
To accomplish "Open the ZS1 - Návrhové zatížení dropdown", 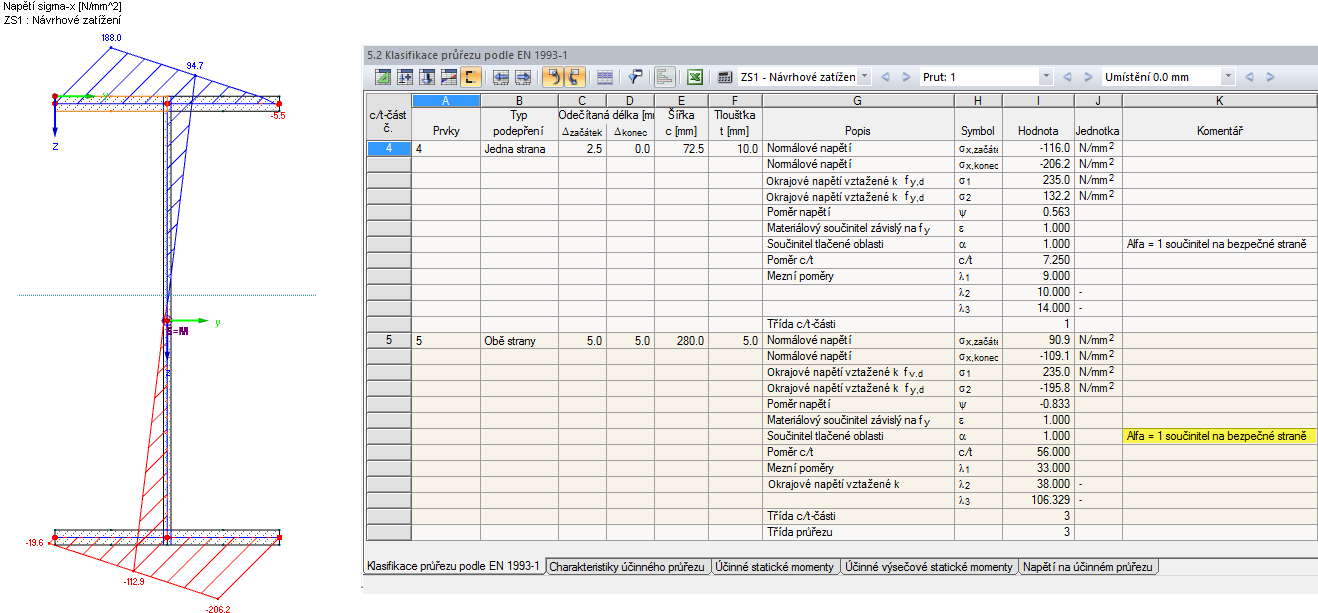I will click(x=864, y=77).
